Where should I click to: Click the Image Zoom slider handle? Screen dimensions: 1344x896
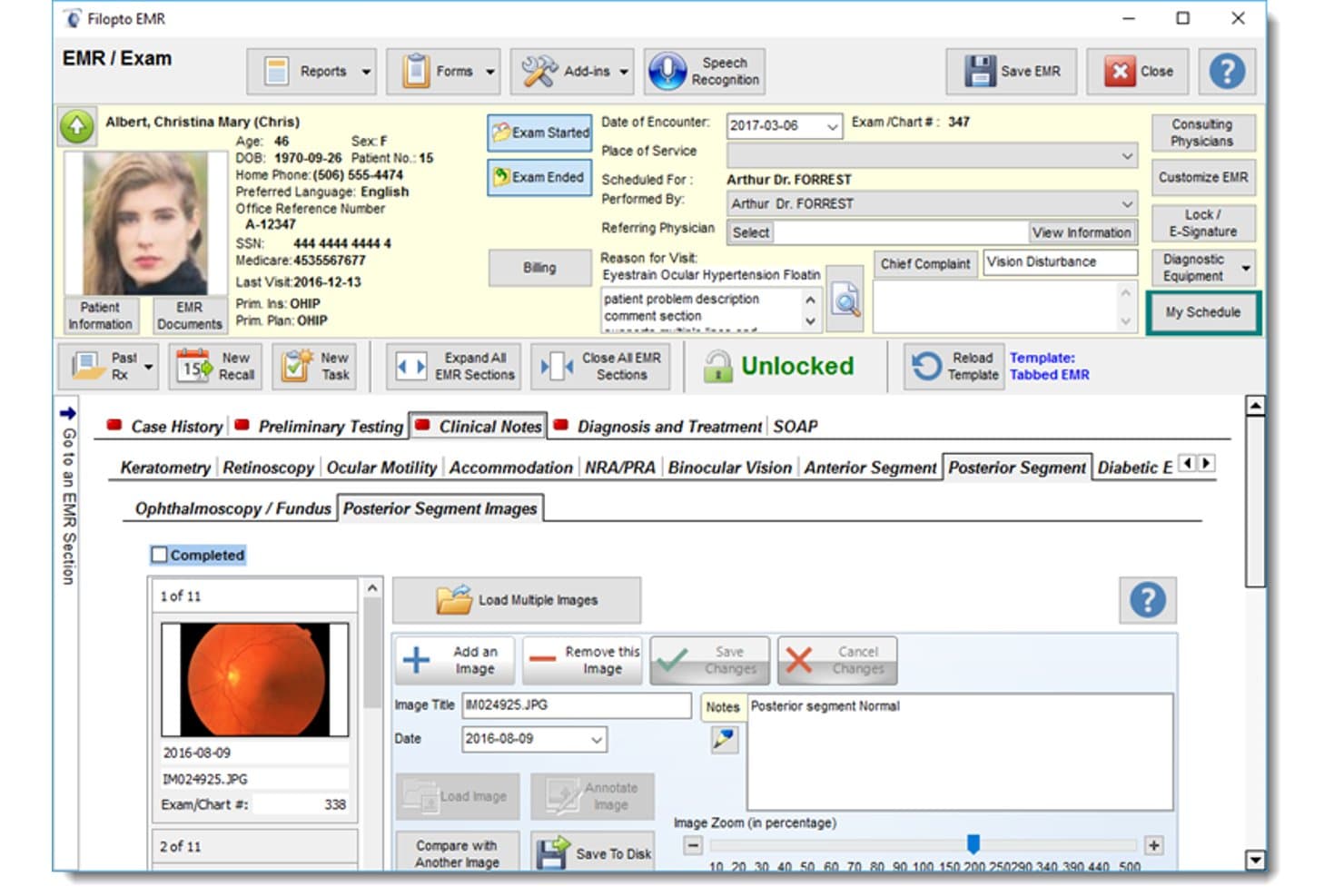point(973,844)
